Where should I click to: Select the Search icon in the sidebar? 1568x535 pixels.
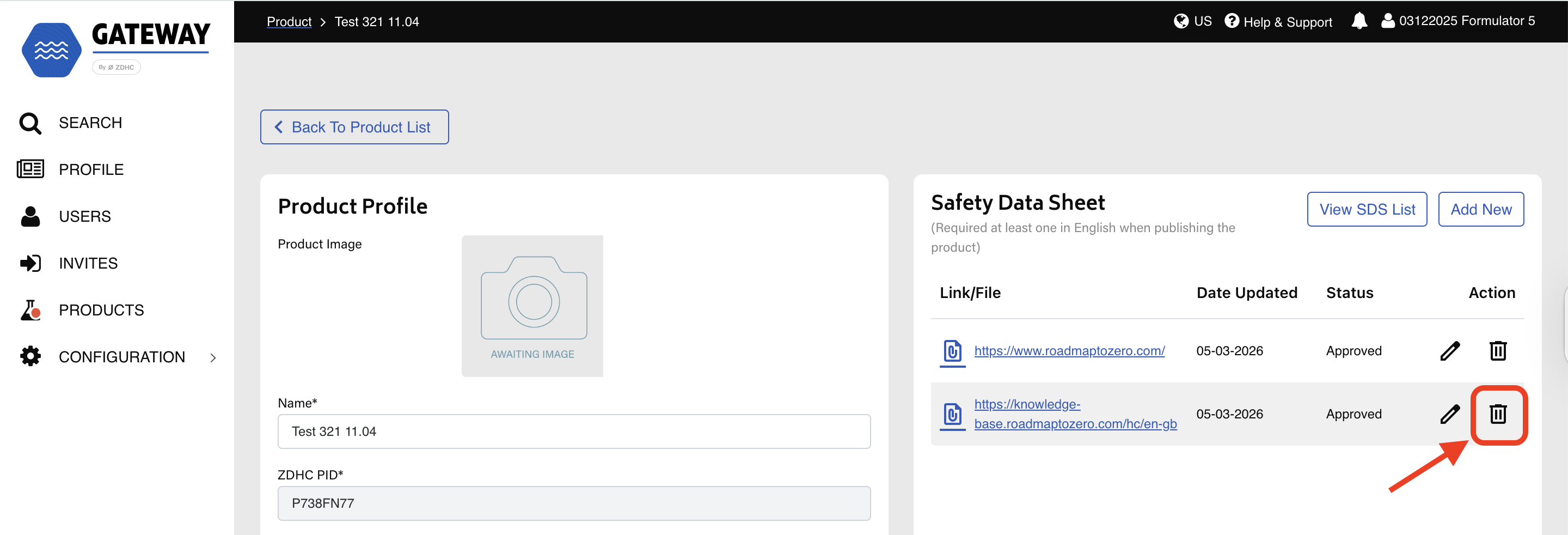pos(29,123)
